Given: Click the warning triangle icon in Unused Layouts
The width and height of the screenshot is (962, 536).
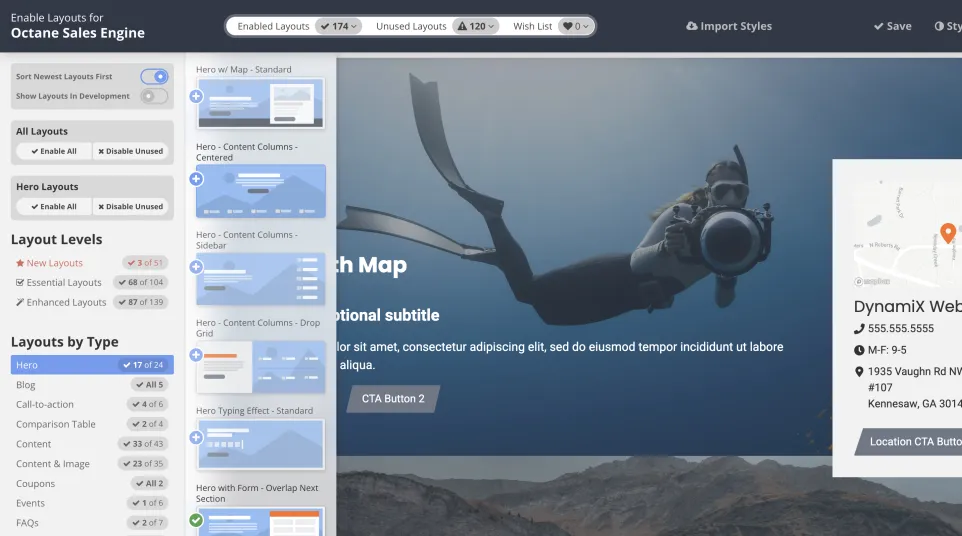Looking at the screenshot, I should (x=462, y=26).
